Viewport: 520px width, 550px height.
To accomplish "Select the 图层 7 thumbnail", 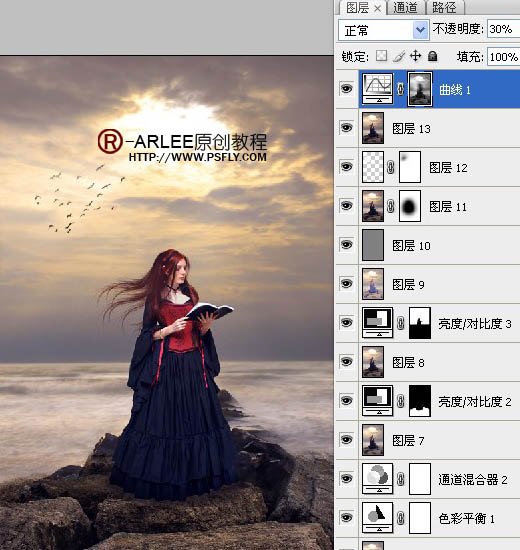I will tap(373, 440).
